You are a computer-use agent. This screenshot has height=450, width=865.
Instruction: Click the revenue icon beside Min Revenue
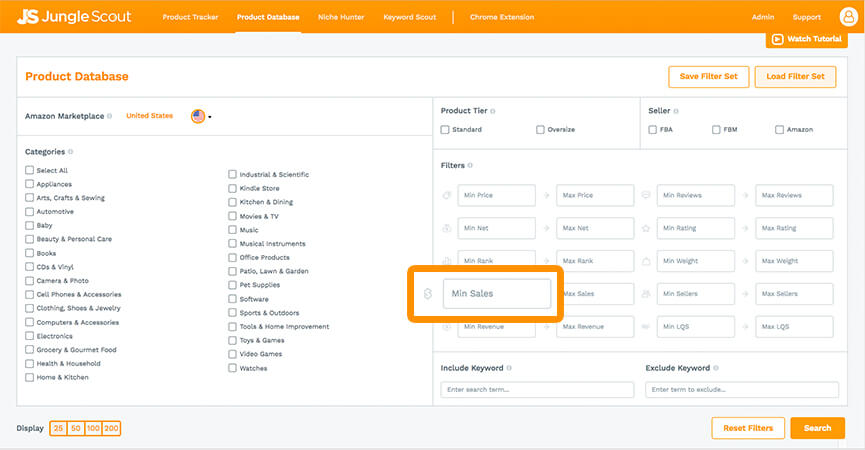click(x=447, y=326)
